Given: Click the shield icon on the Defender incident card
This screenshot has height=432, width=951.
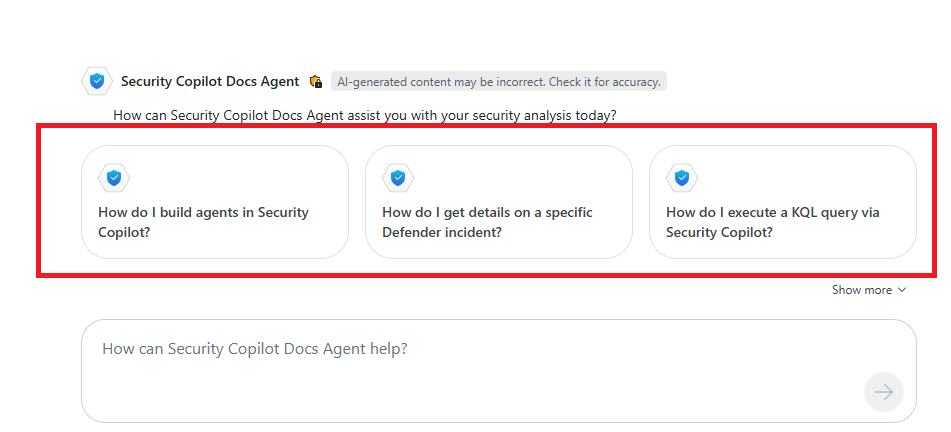Looking at the screenshot, I should 398,178.
